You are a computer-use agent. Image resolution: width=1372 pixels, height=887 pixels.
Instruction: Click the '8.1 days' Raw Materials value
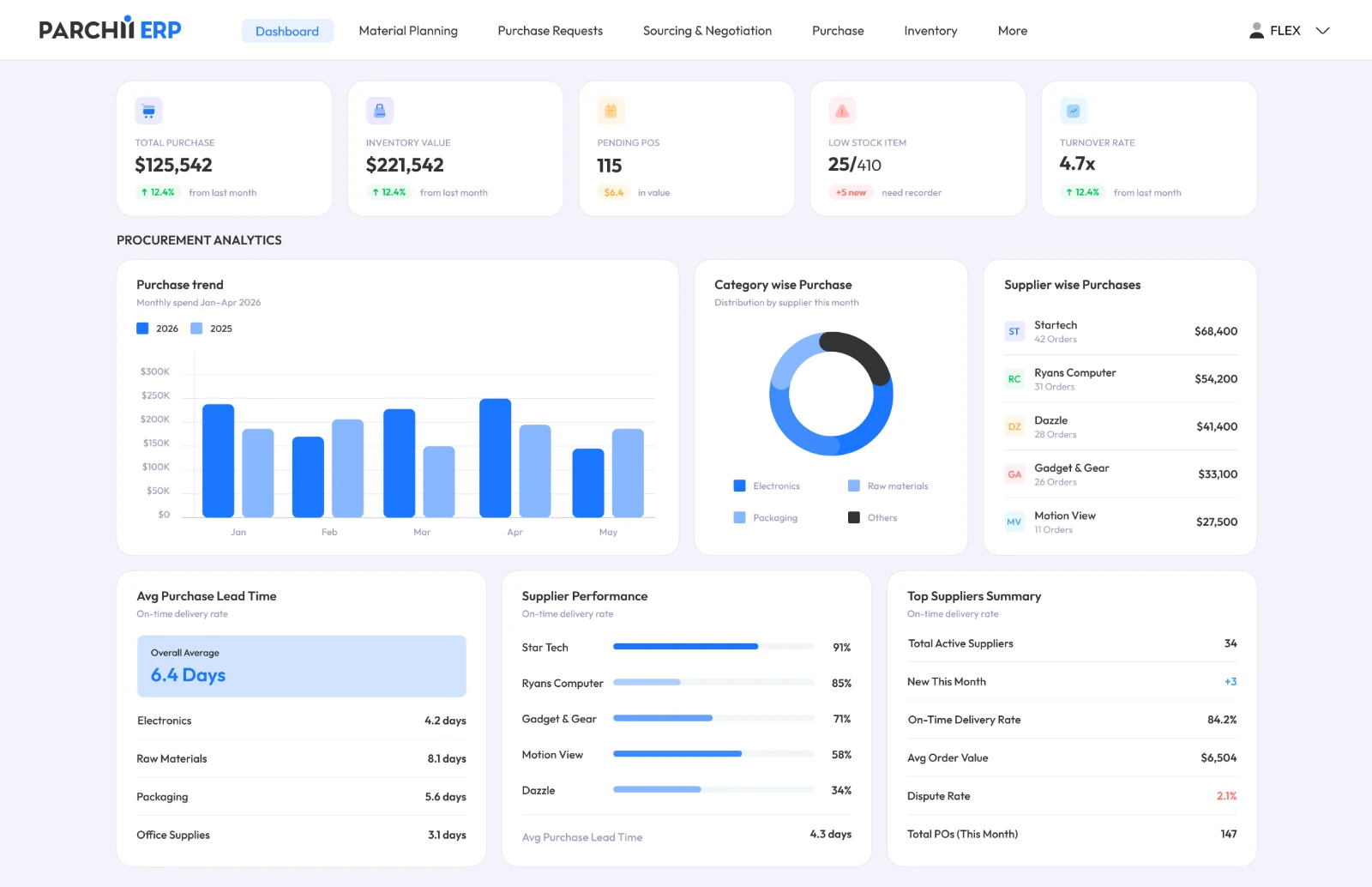(x=447, y=759)
